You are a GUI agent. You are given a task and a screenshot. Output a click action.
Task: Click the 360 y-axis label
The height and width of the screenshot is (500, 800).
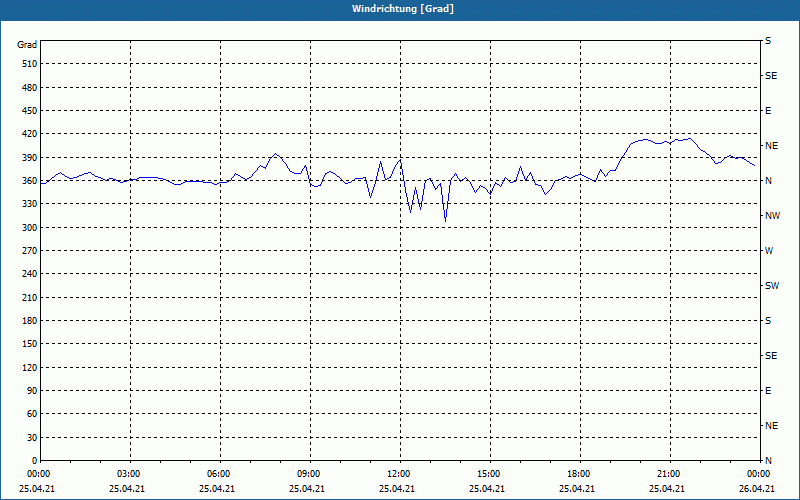[30, 181]
